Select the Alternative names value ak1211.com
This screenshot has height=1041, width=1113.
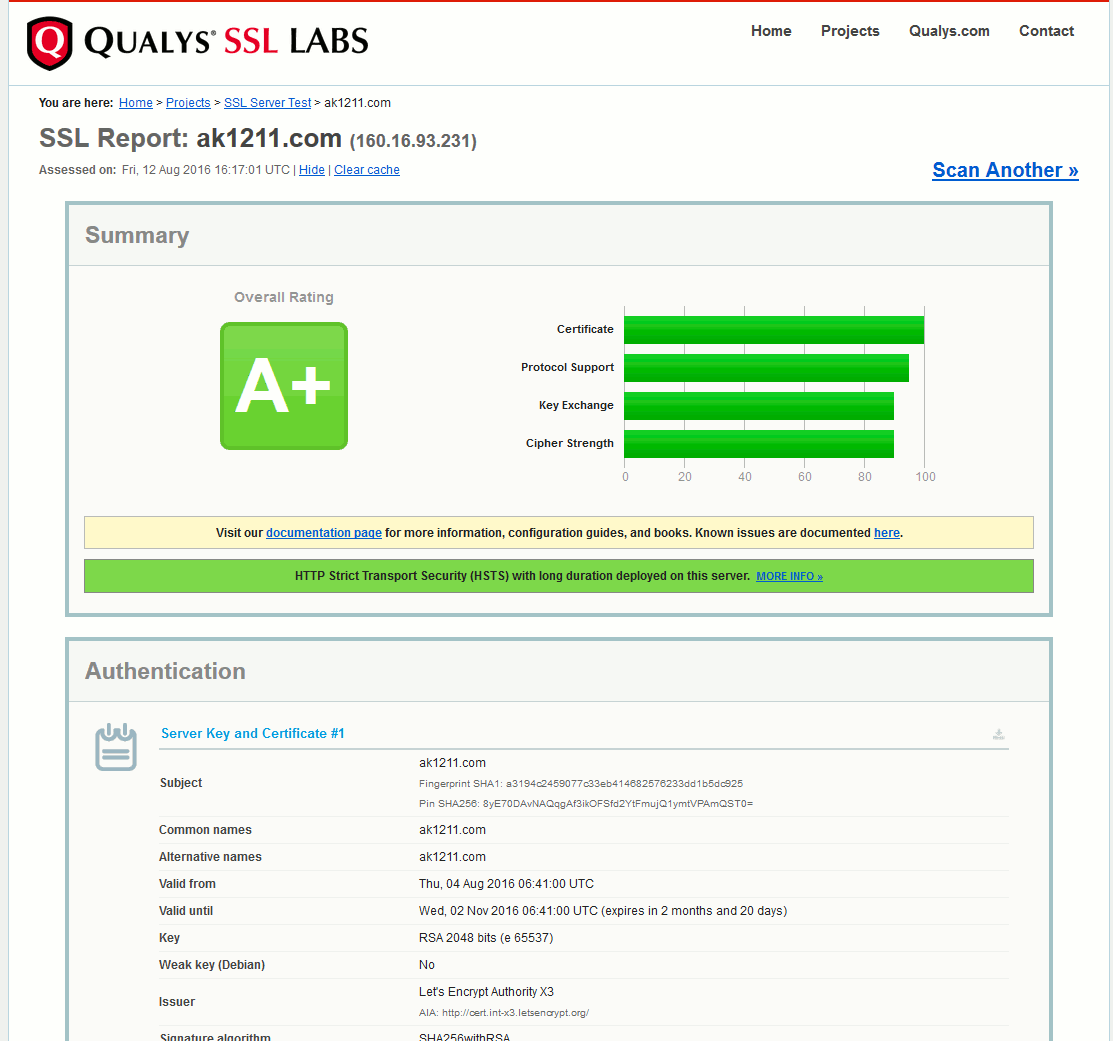(x=452, y=857)
